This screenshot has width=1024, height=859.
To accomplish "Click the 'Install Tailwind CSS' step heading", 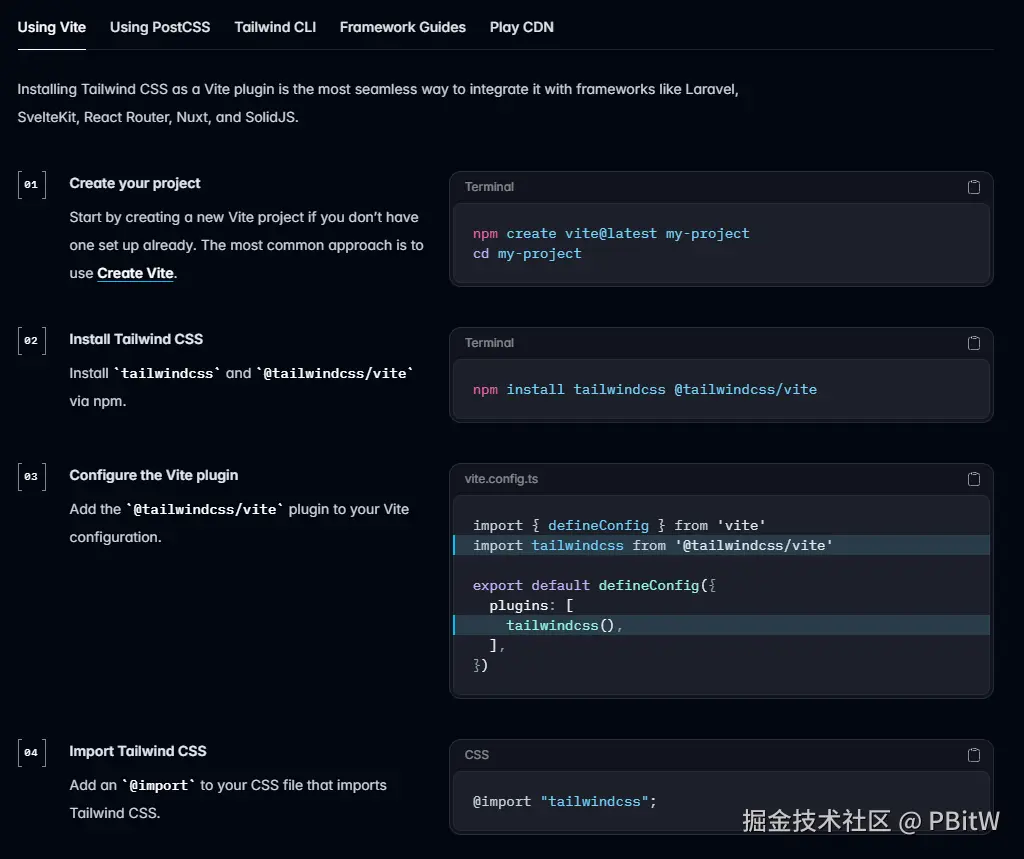I will 136,339.
